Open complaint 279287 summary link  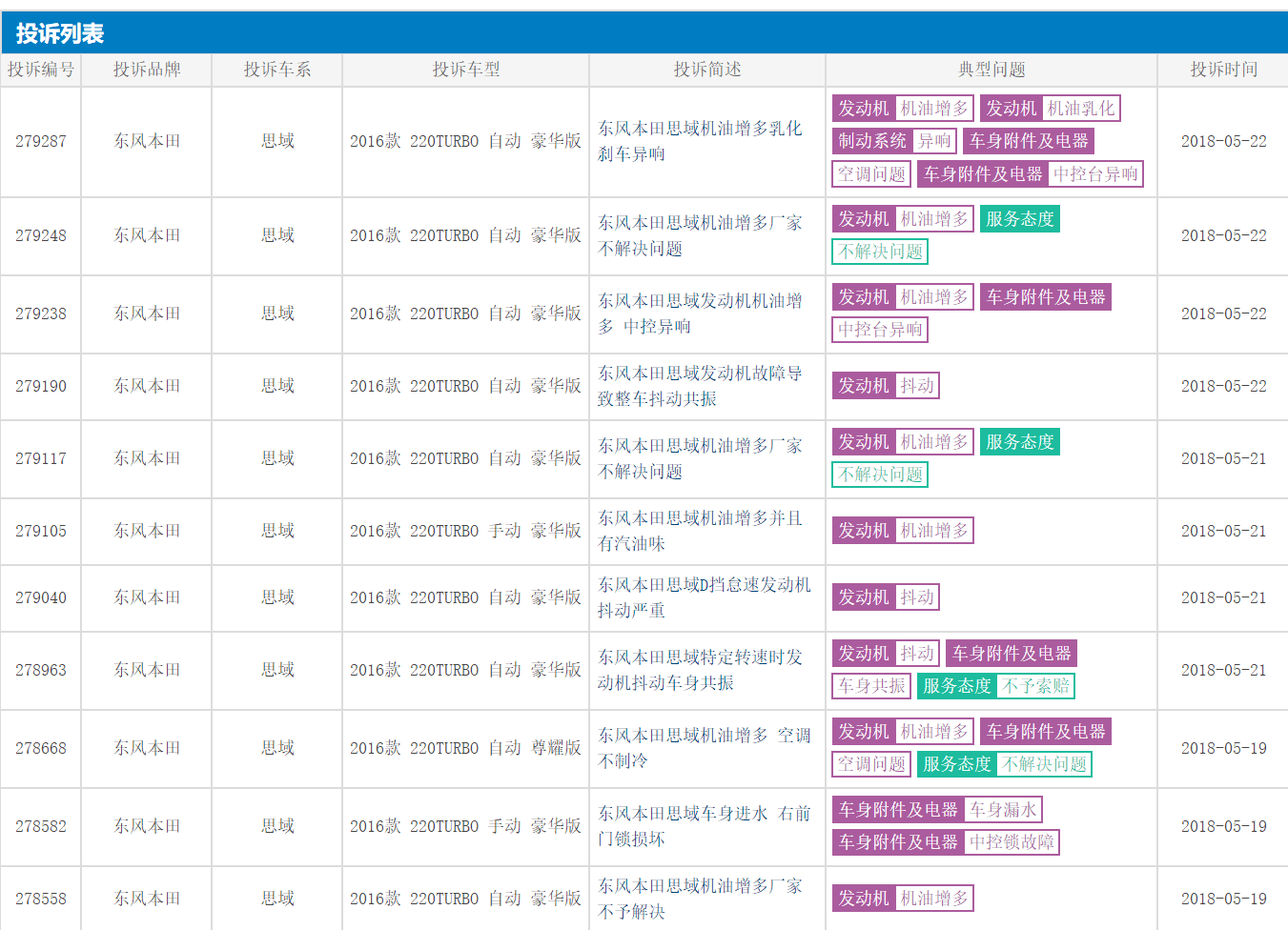(700, 141)
